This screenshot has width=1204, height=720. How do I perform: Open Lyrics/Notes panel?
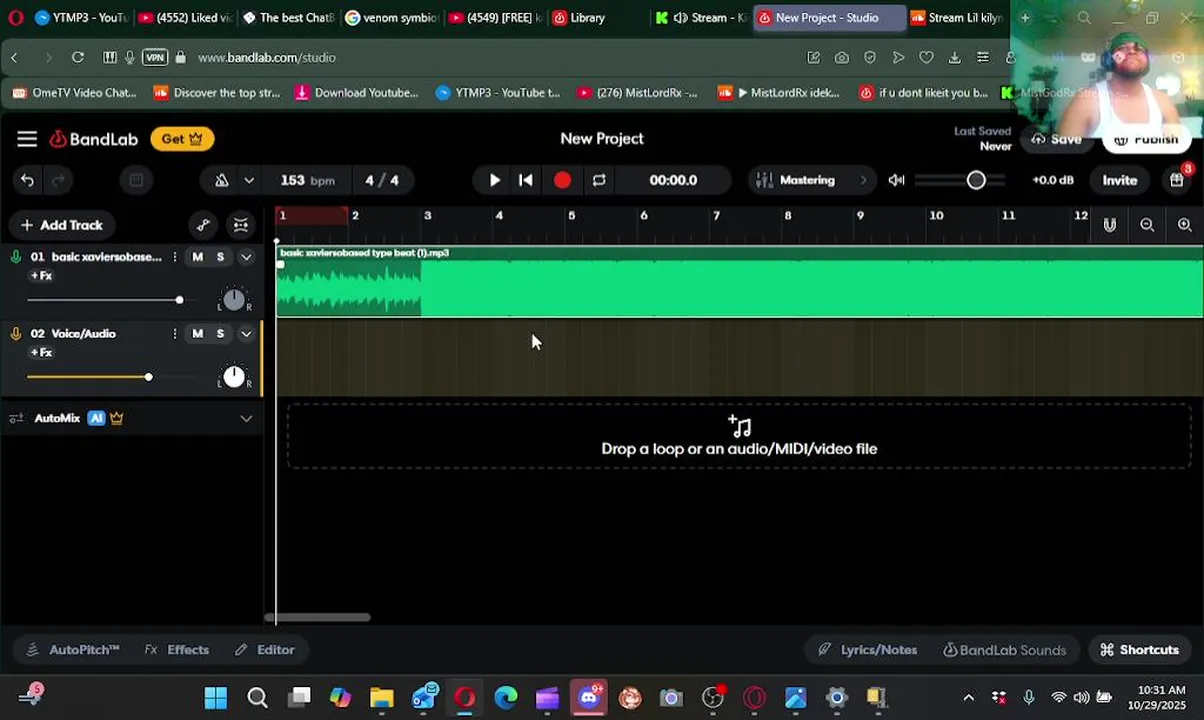click(868, 650)
